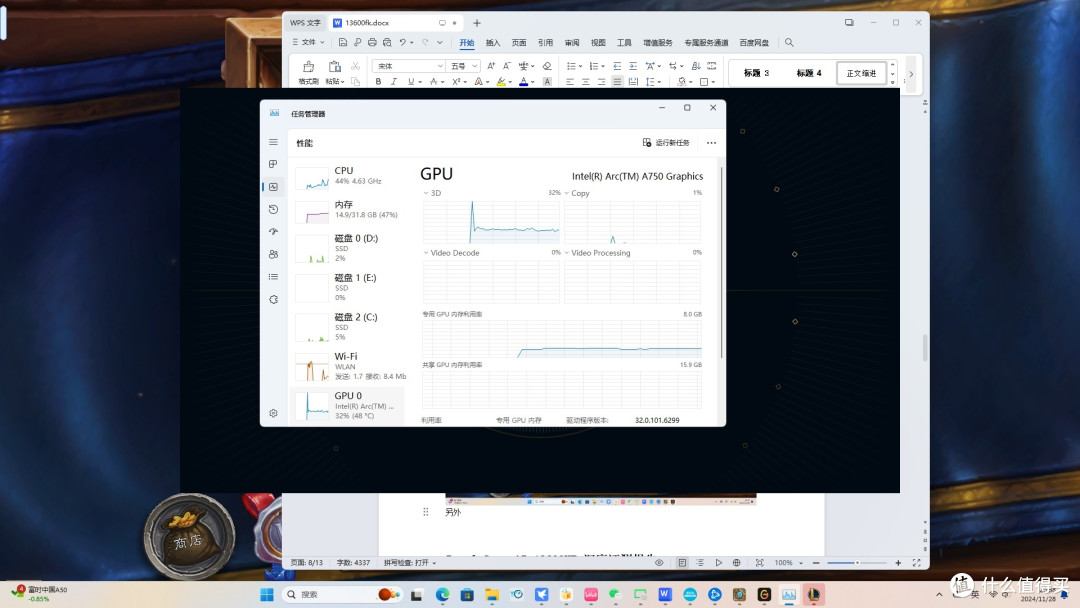Click the highlight color button

tap(501, 82)
